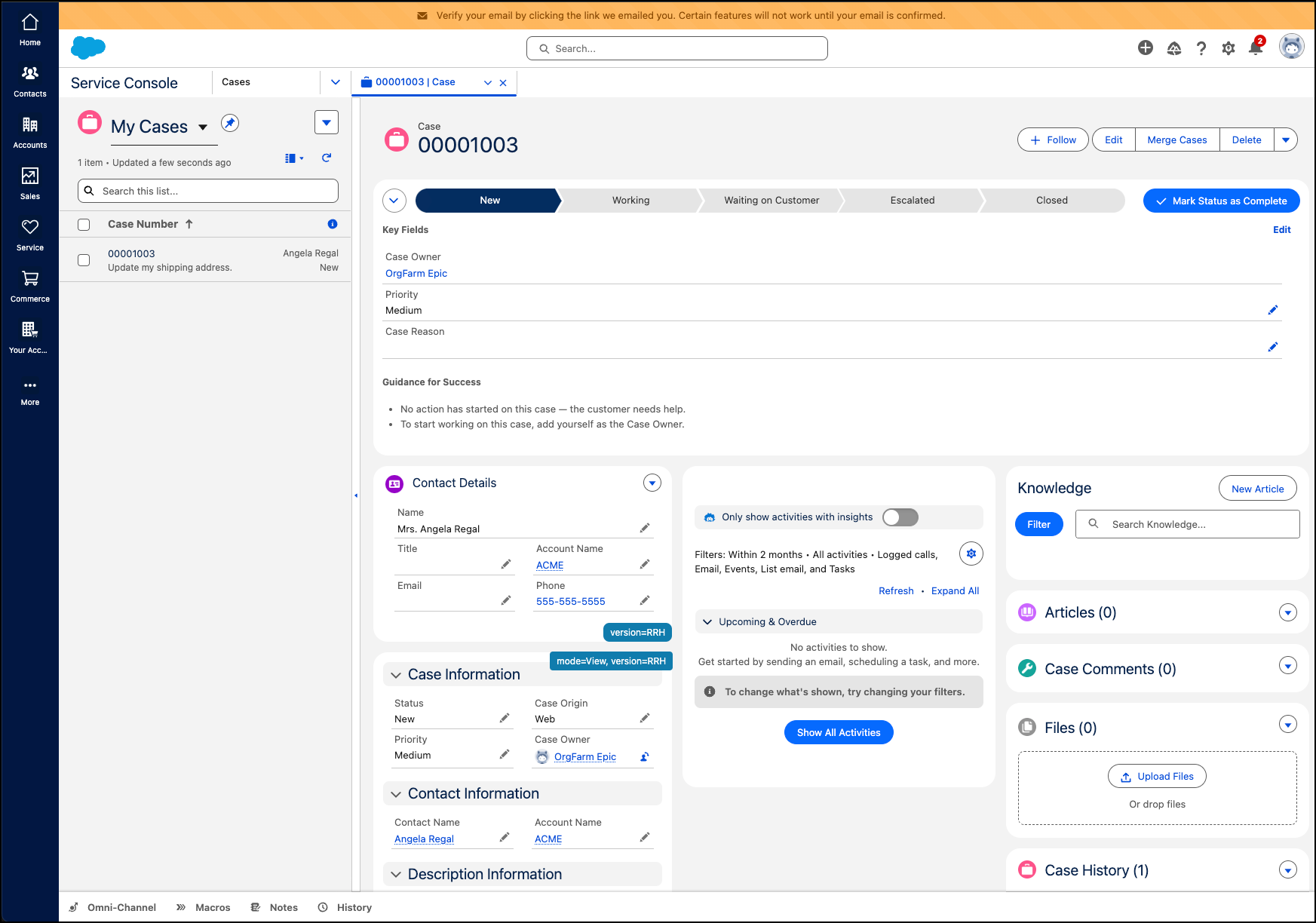Open My Cases list view dropdown
The height and width of the screenshot is (923, 1316).
click(203, 127)
